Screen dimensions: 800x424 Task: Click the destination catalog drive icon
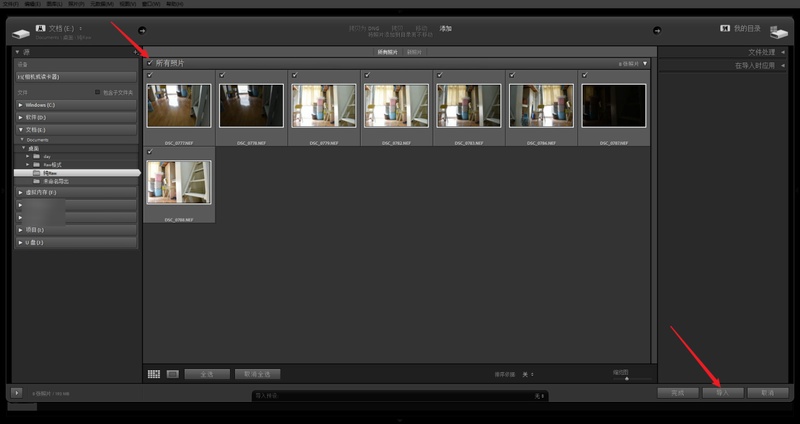click(x=780, y=31)
